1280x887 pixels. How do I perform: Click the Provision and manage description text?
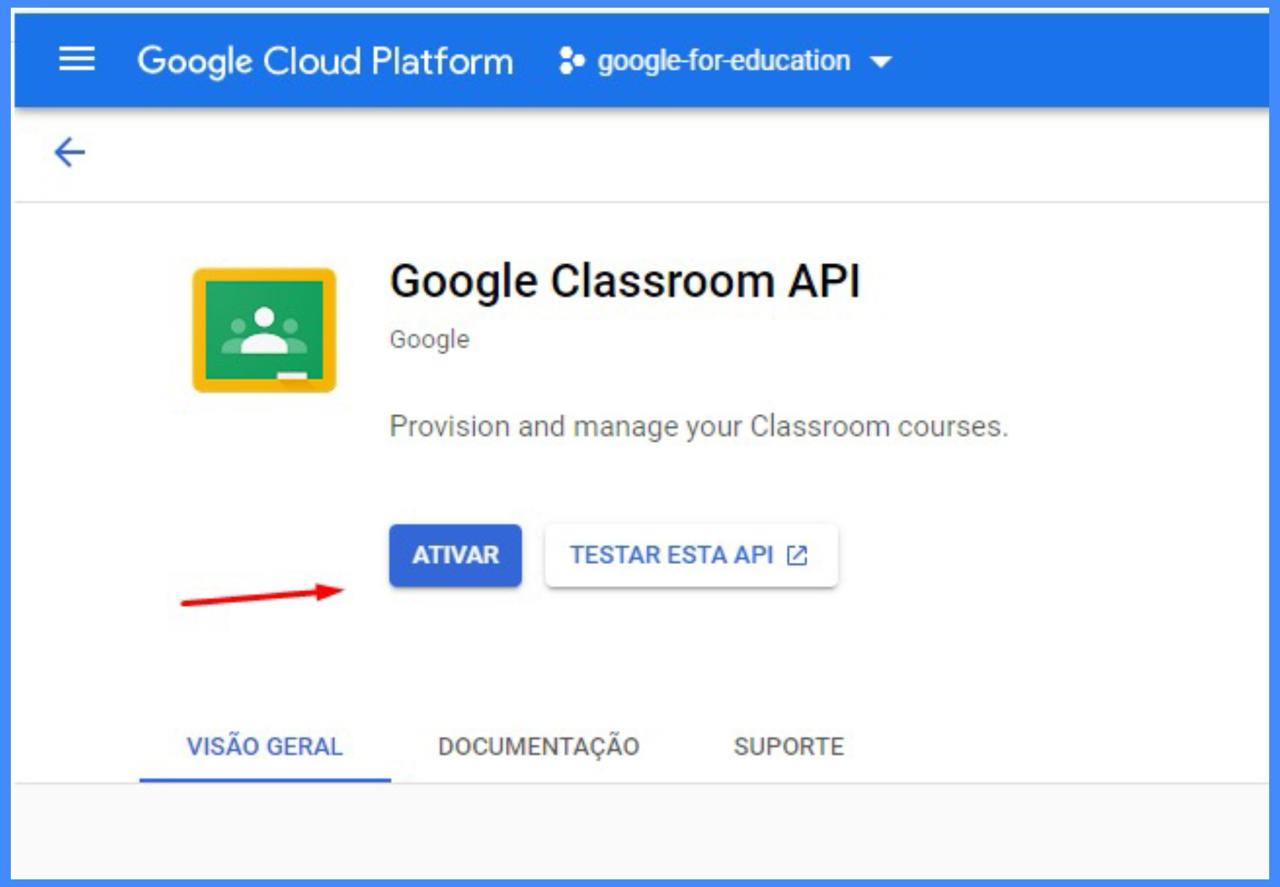699,427
